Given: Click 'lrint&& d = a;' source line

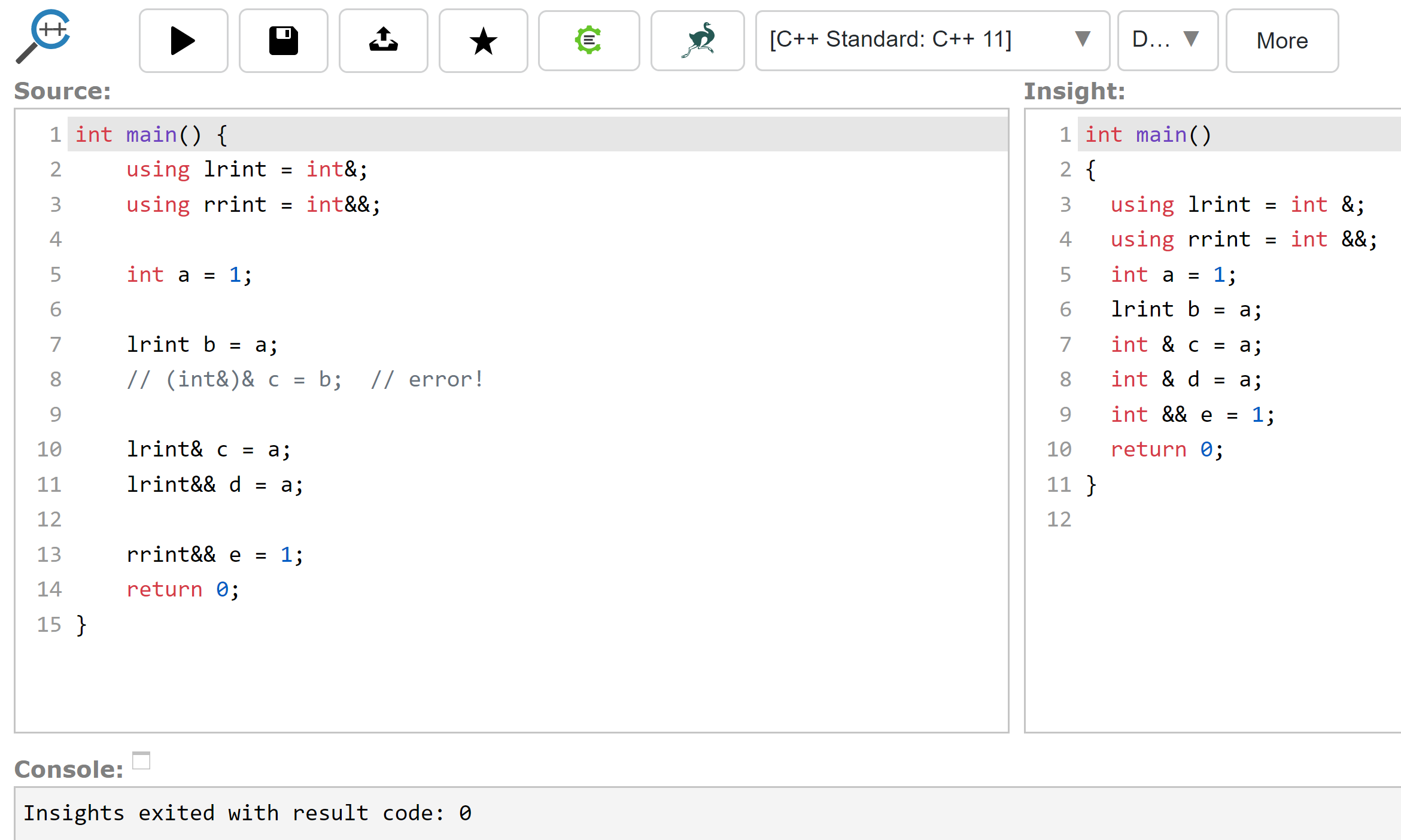Looking at the screenshot, I should pyautogui.click(x=214, y=485).
